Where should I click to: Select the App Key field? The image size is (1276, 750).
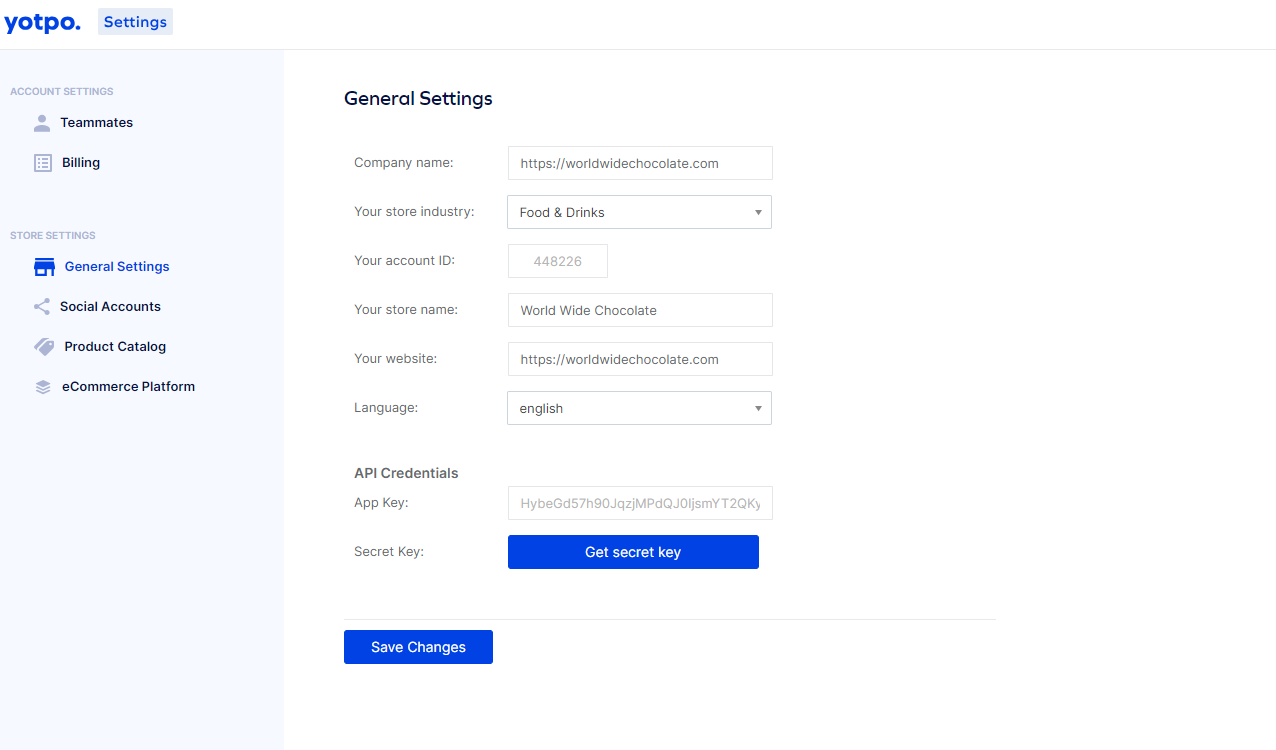[640, 504]
